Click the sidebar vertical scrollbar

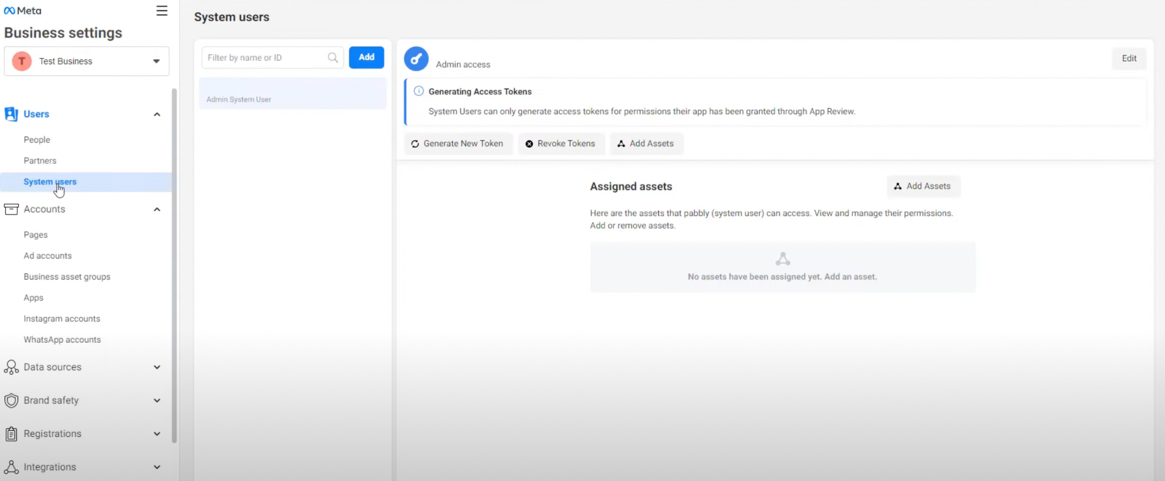click(175, 266)
